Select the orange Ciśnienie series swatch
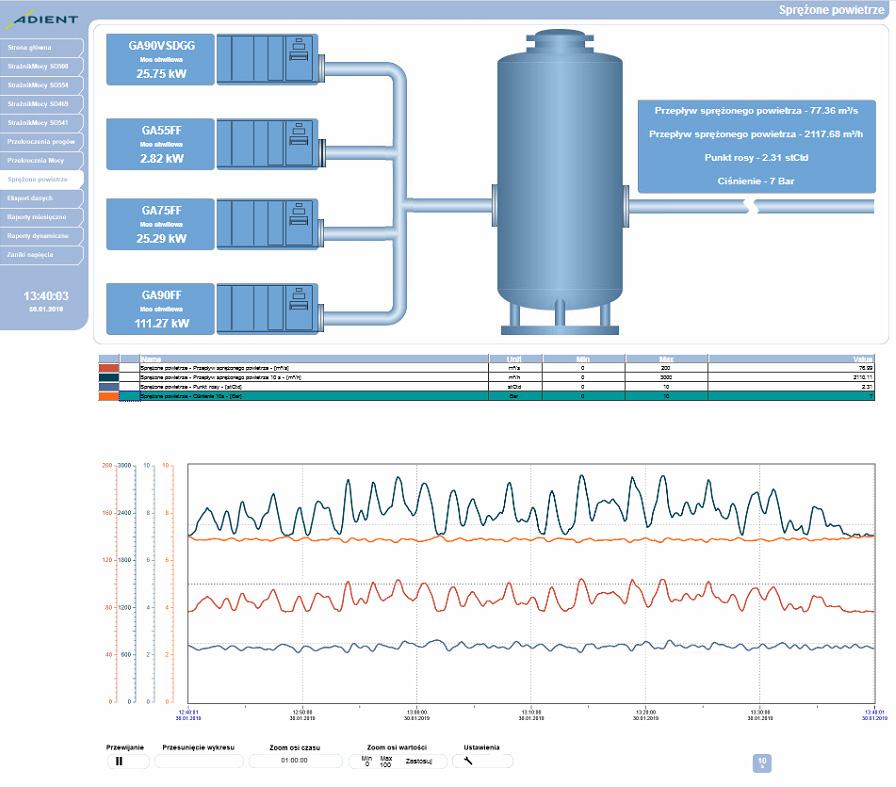 click(x=108, y=396)
